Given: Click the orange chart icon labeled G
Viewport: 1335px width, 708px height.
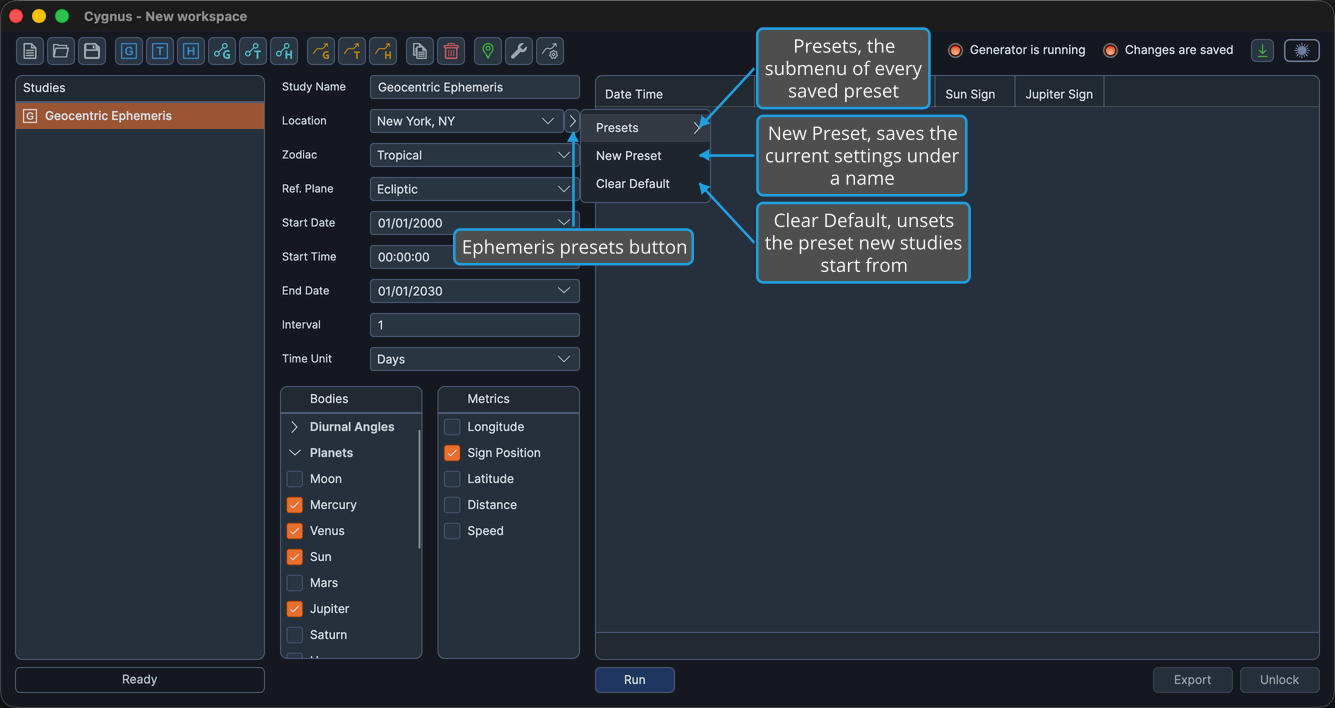Looking at the screenshot, I should (x=321, y=51).
